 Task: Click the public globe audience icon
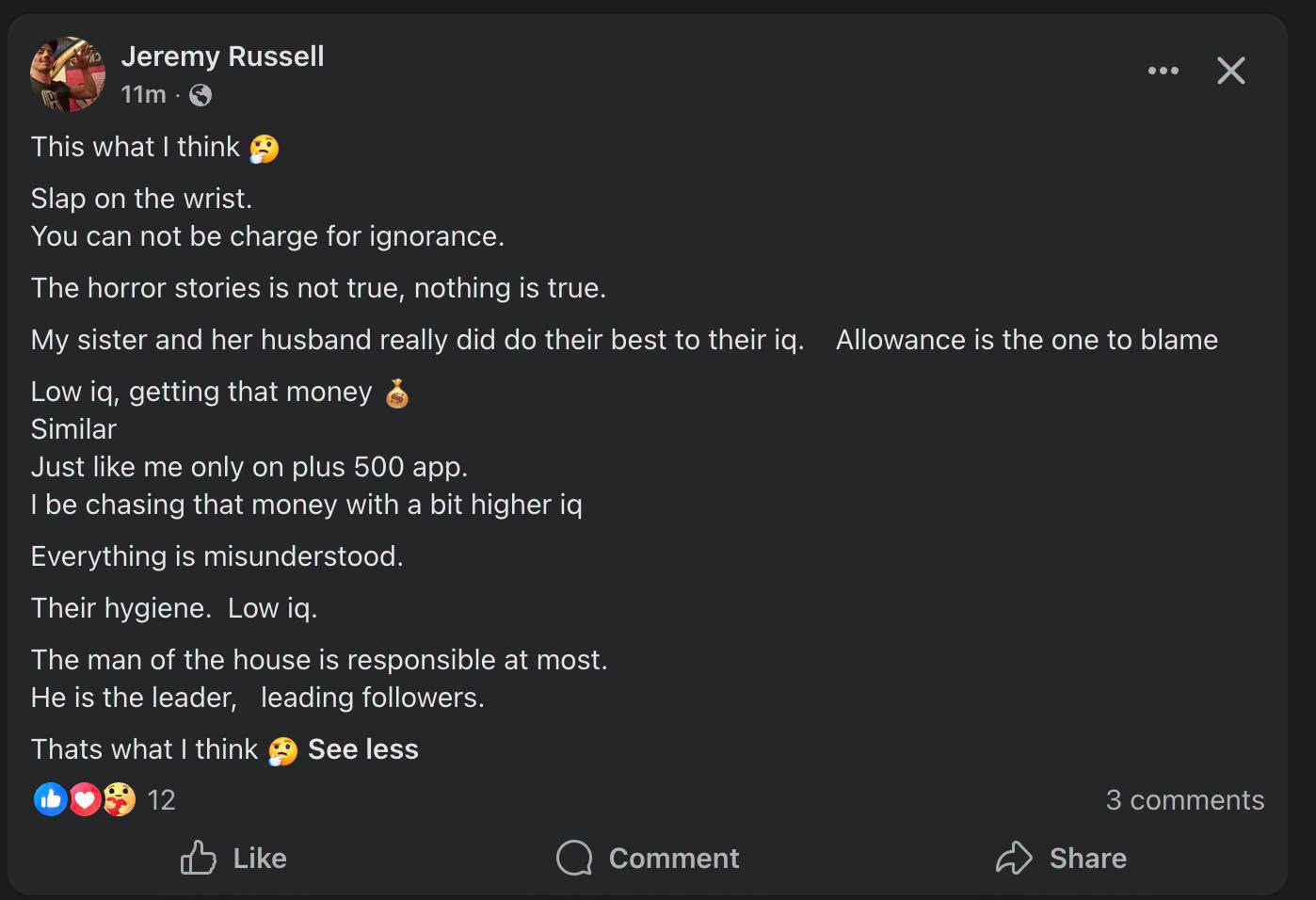click(201, 95)
